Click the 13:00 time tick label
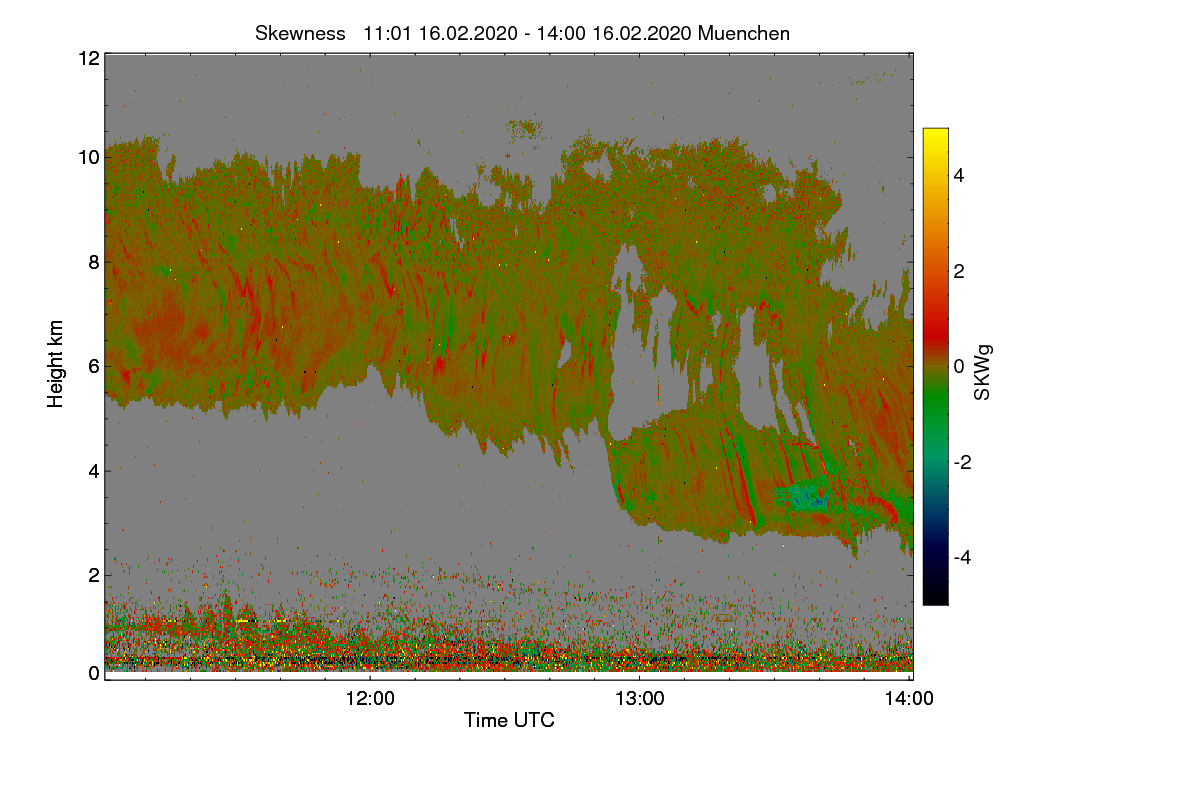This screenshot has width=1200, height=800. [640, 699]
